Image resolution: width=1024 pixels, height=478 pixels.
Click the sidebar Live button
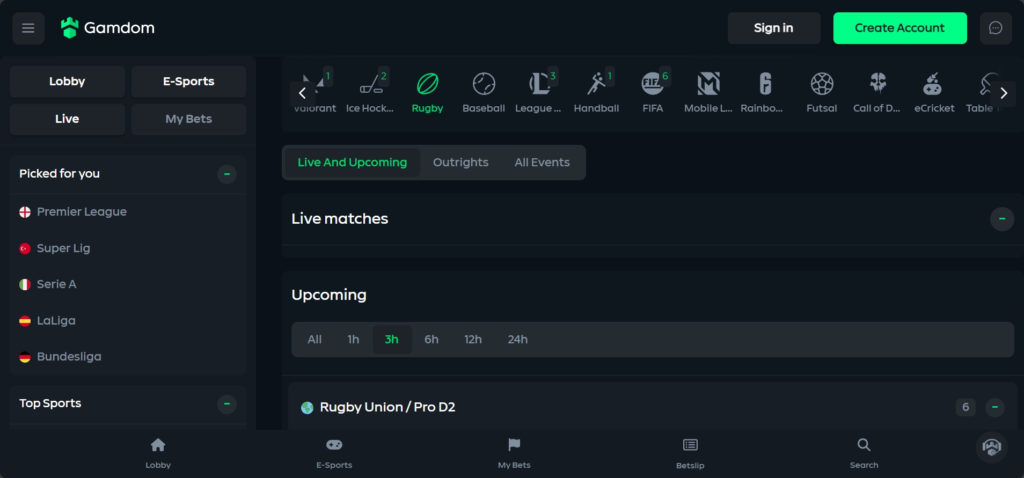coord(67,120)
